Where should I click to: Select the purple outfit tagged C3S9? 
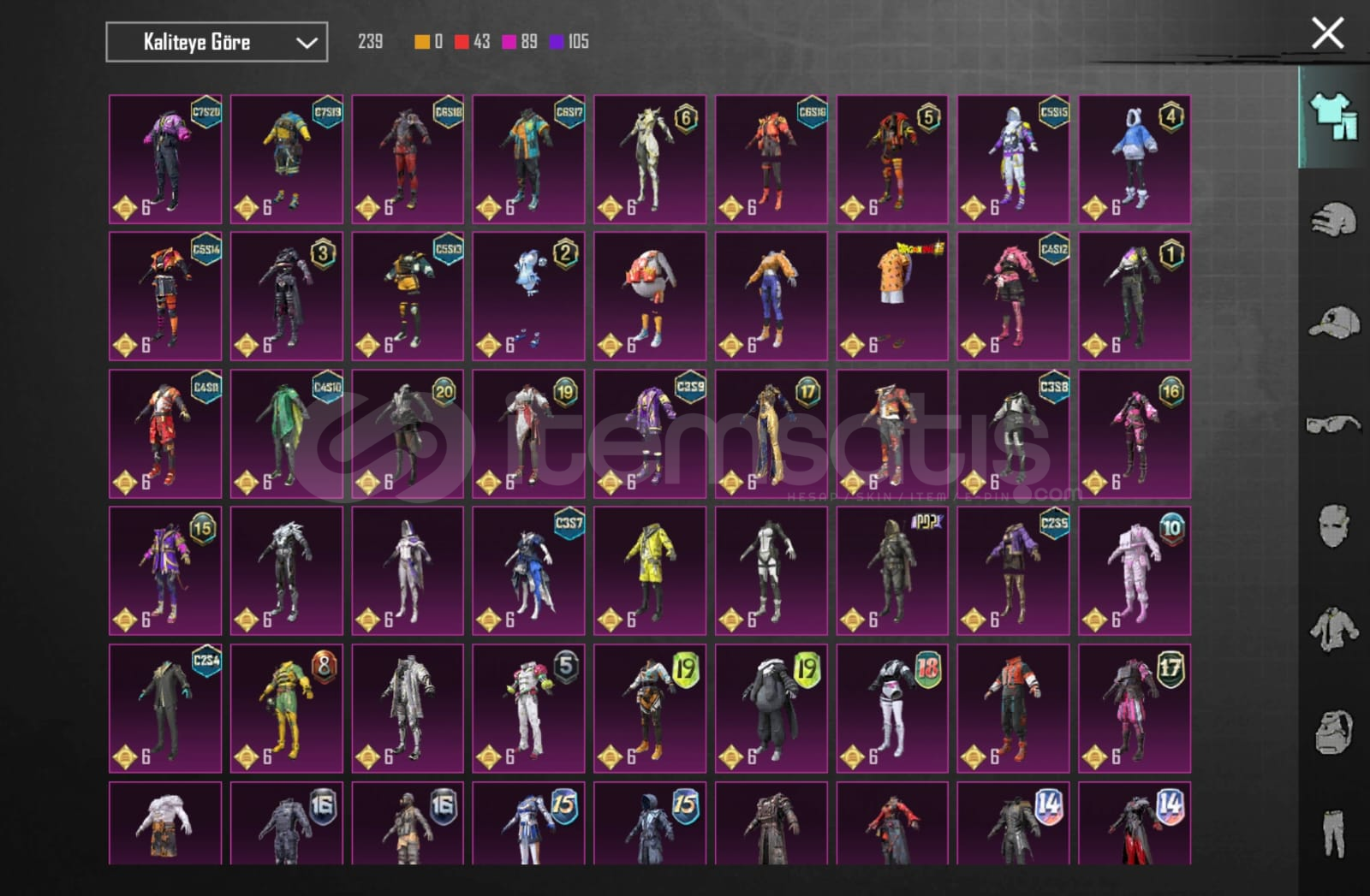tap(650, 434)
